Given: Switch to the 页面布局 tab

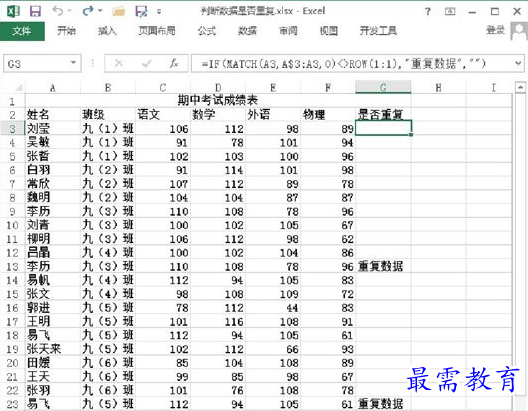Looking at the screenshot, I should pyautogui.click(x=157, y=31).
